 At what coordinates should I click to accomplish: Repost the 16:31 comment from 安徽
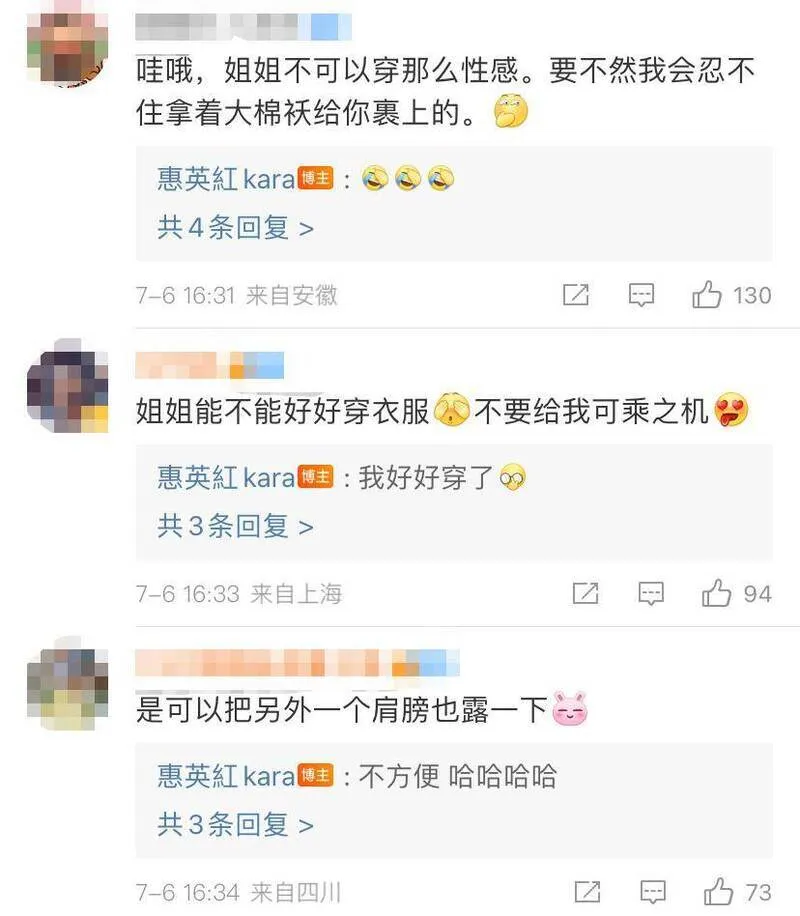click(576, 294)
